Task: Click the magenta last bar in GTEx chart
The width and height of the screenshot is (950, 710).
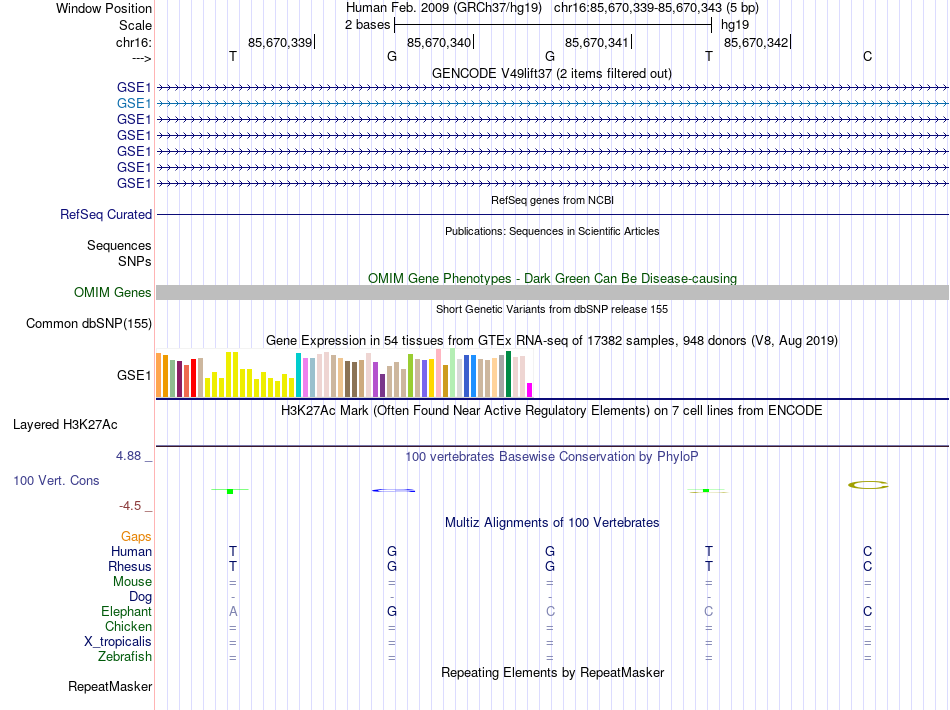Action: coord(530,390)
